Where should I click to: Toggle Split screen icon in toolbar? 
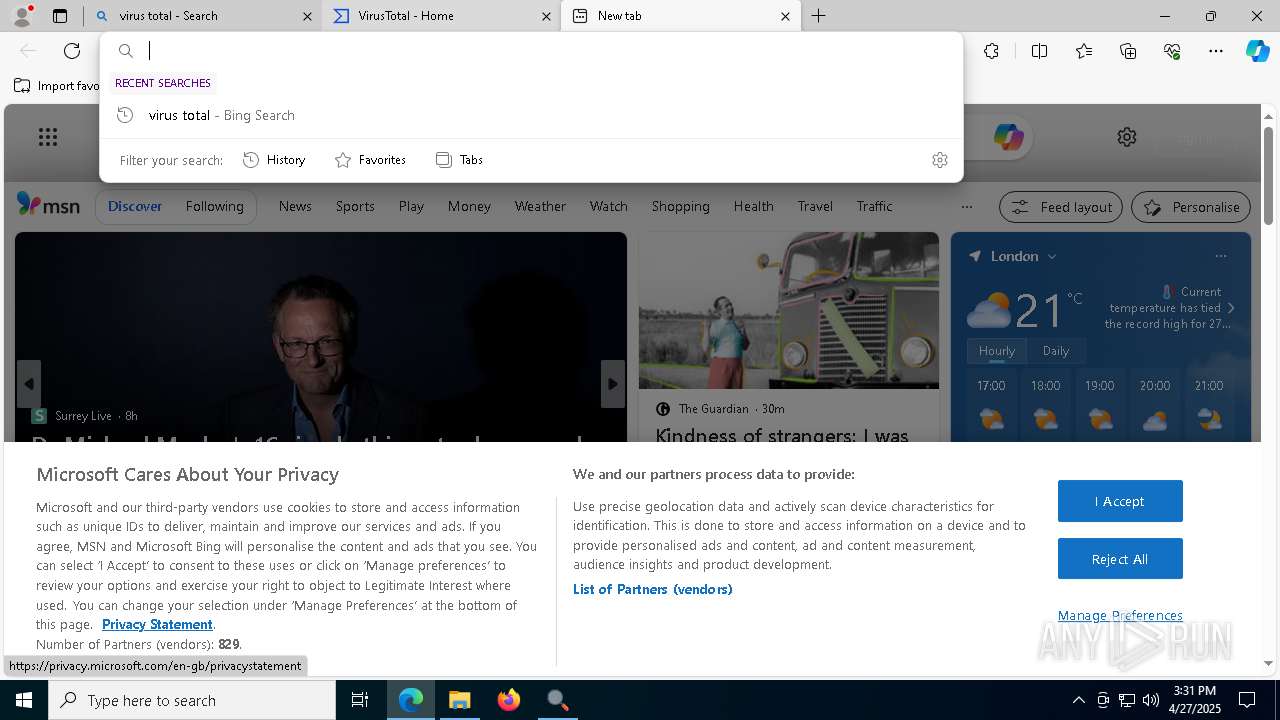click(1039, 51)
